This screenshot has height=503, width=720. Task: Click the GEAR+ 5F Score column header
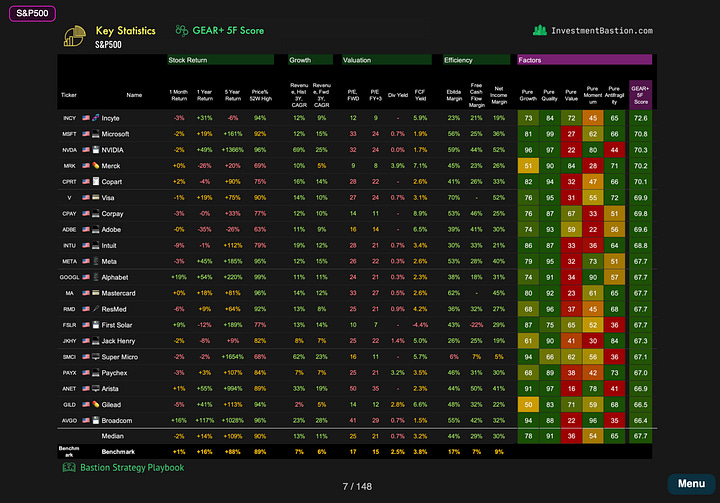point(641,95)
